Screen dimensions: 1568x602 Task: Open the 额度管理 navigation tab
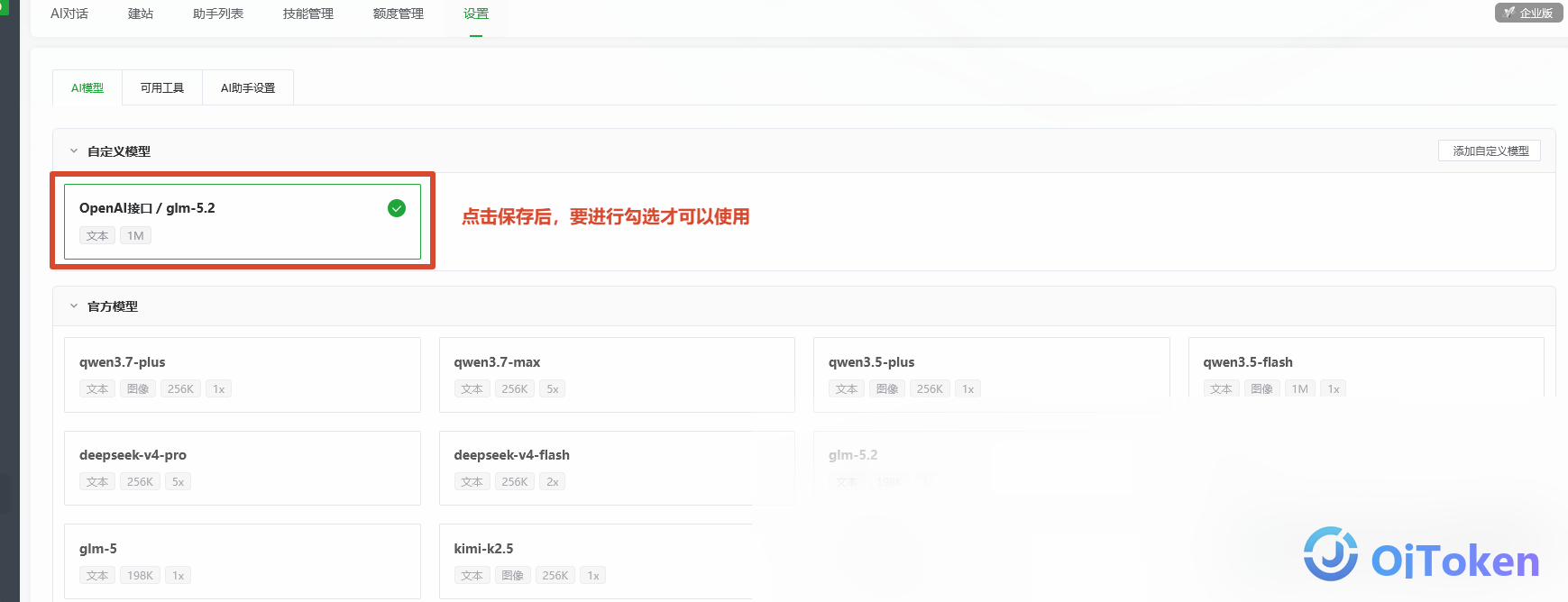[399, 14]
